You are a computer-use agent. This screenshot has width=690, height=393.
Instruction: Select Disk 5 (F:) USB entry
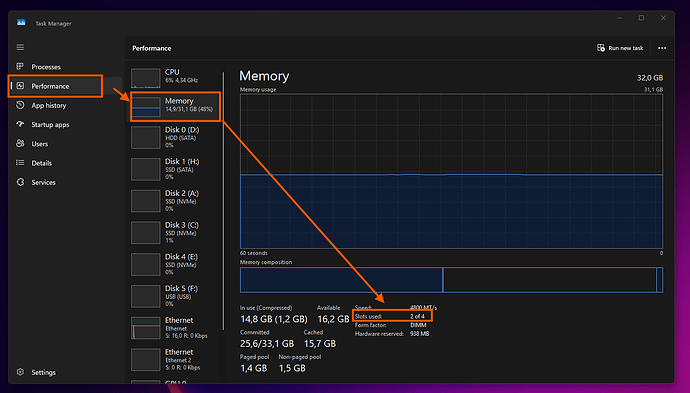(175, 296)
